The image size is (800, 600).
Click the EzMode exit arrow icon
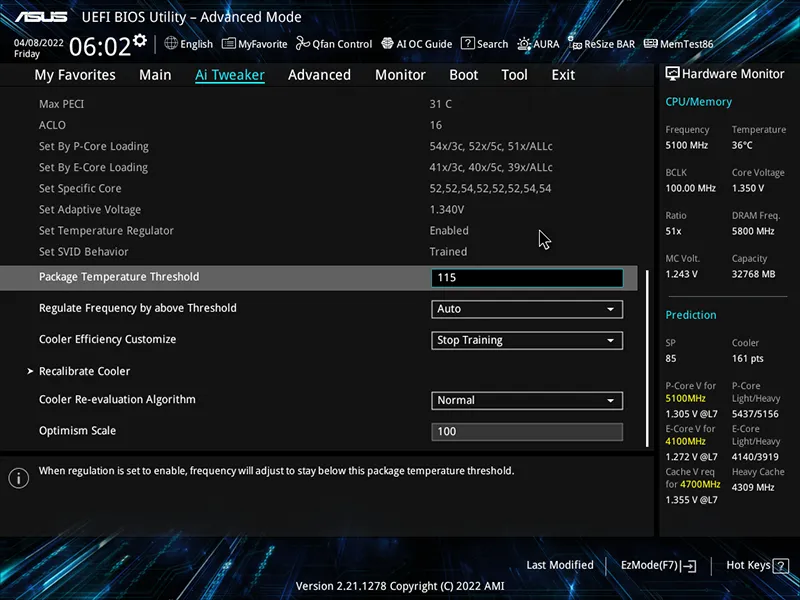[689, 566]
